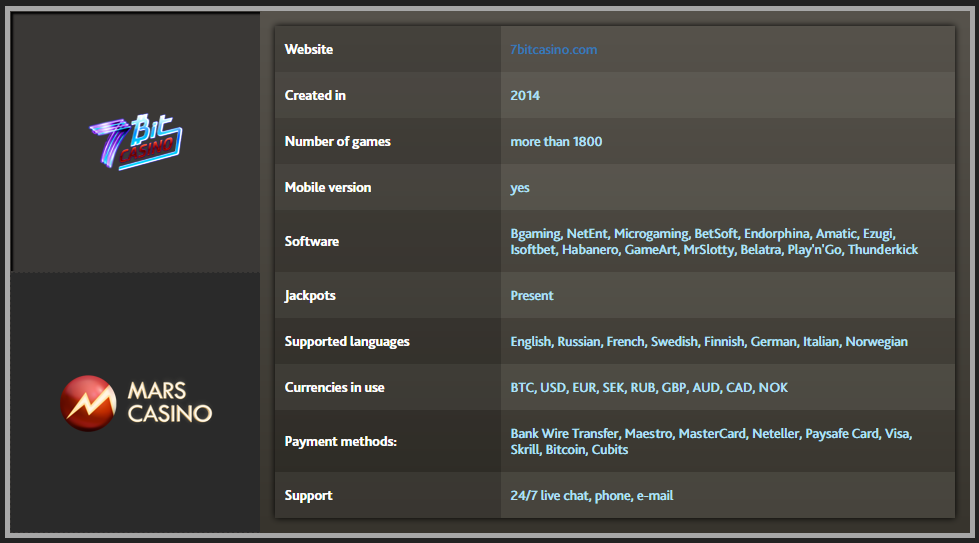Click the red Mars lightning ball icon

pos(88,402)
